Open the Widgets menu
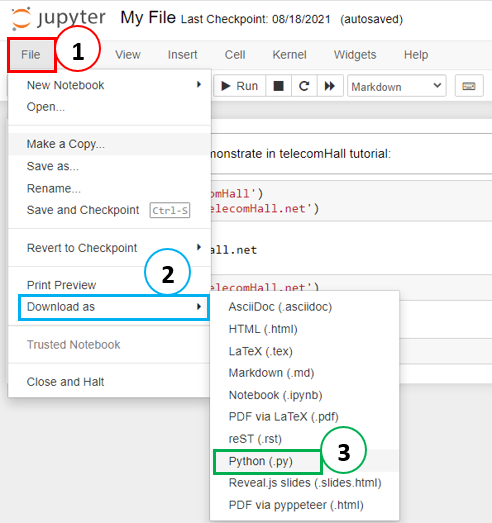492x523 pixels. point(355,55)
